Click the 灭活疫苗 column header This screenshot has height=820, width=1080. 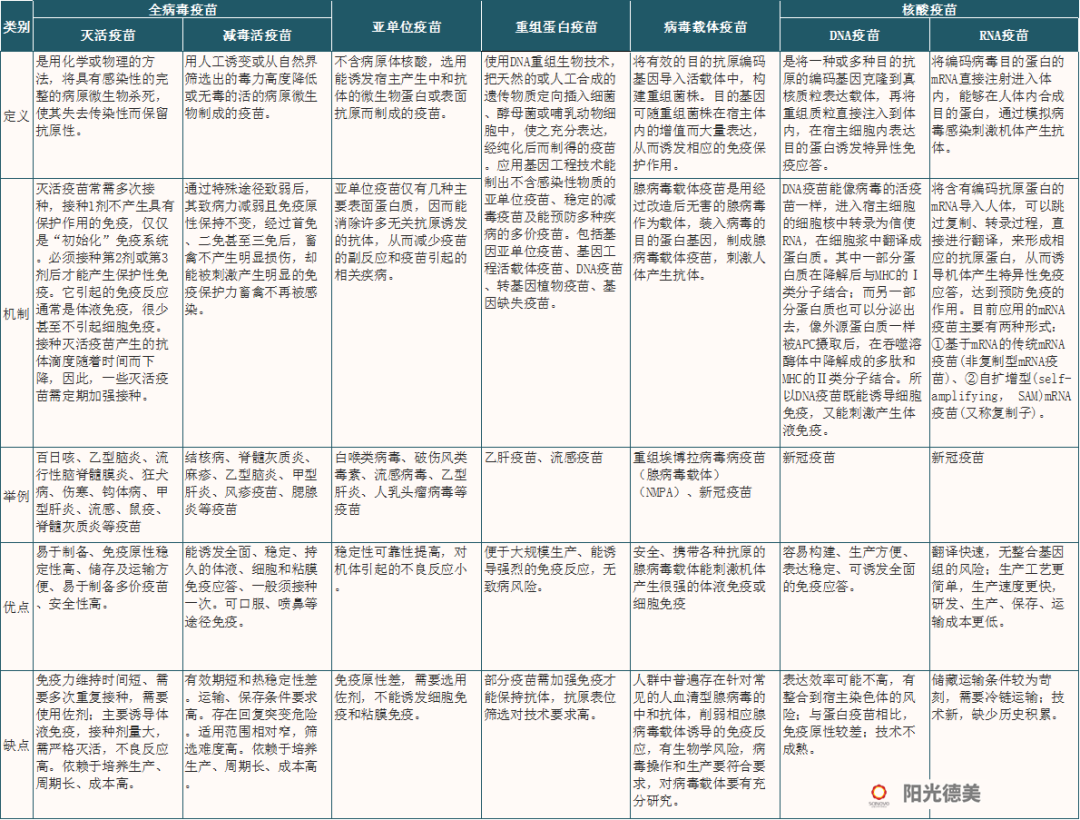(x=106, y=35)
